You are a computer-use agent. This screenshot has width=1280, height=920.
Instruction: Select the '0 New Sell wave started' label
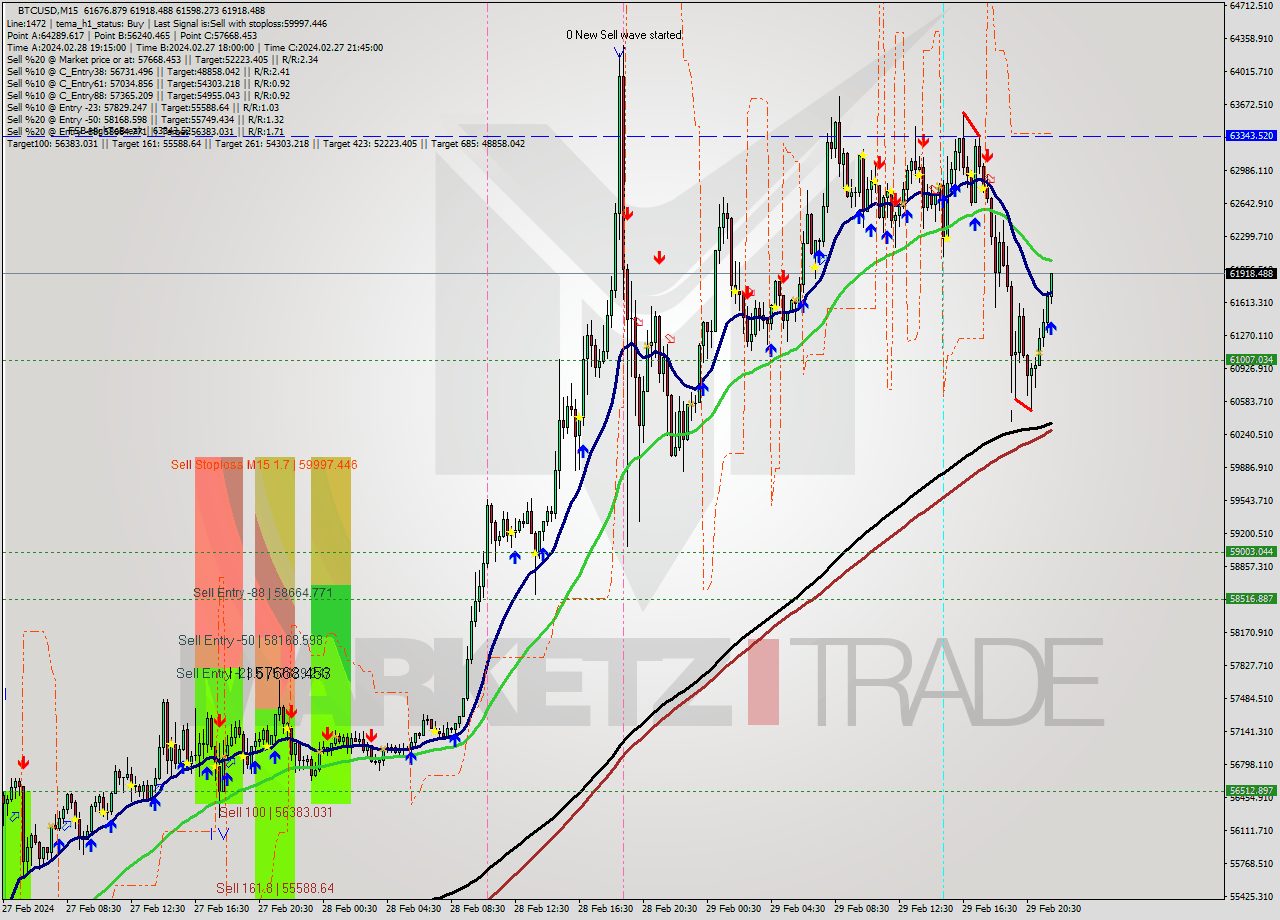[624, 35]
